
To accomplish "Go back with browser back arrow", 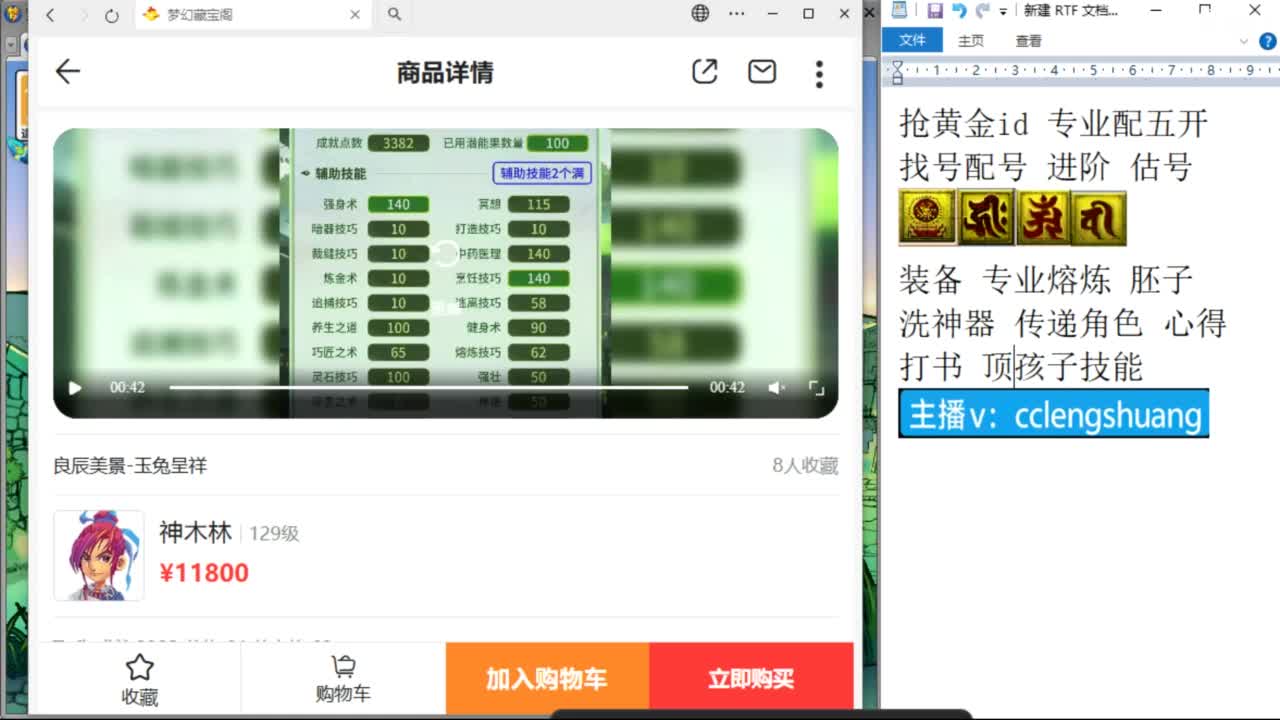I will (50, 15).
